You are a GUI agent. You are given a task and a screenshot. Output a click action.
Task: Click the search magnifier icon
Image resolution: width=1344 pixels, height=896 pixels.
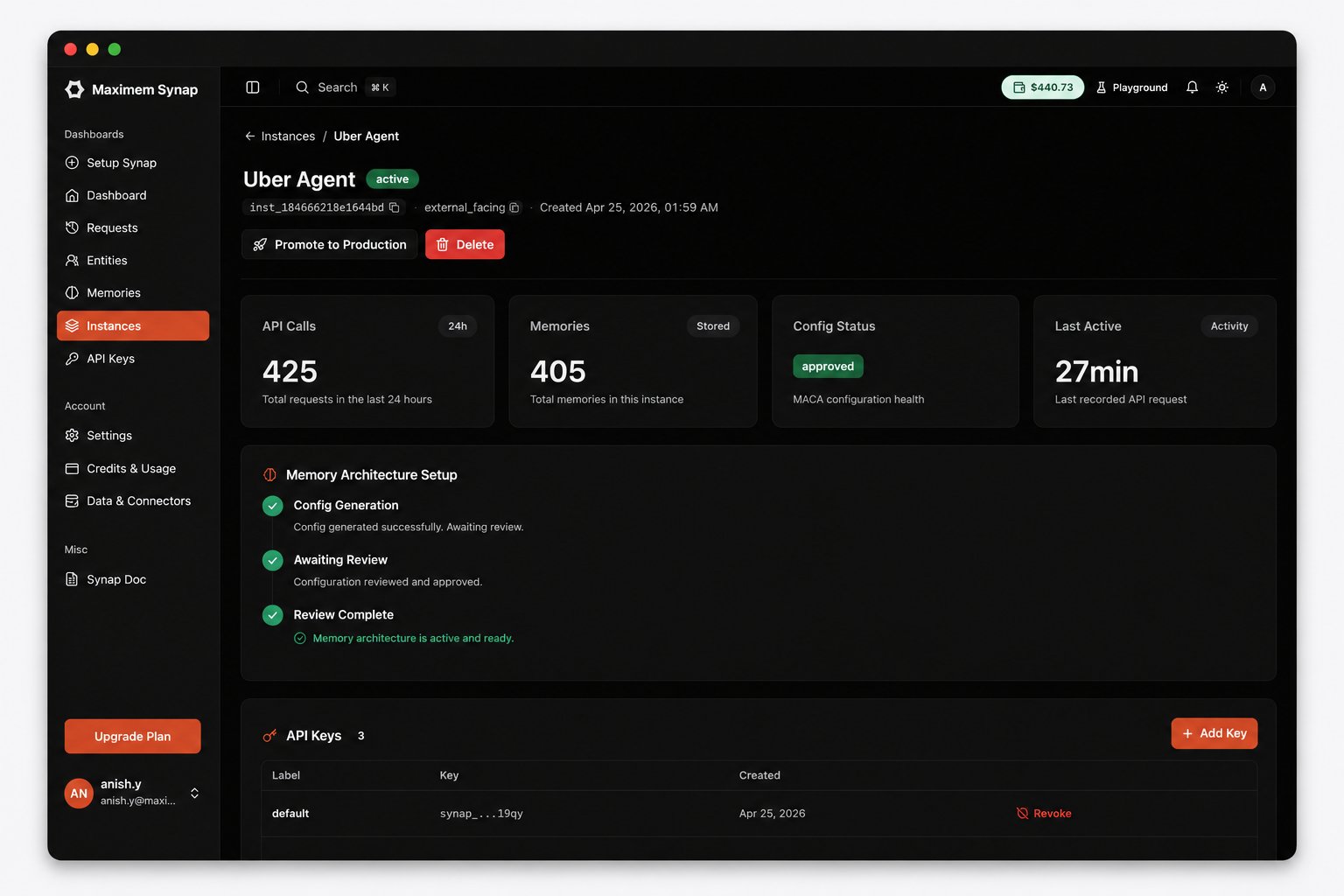303,87
